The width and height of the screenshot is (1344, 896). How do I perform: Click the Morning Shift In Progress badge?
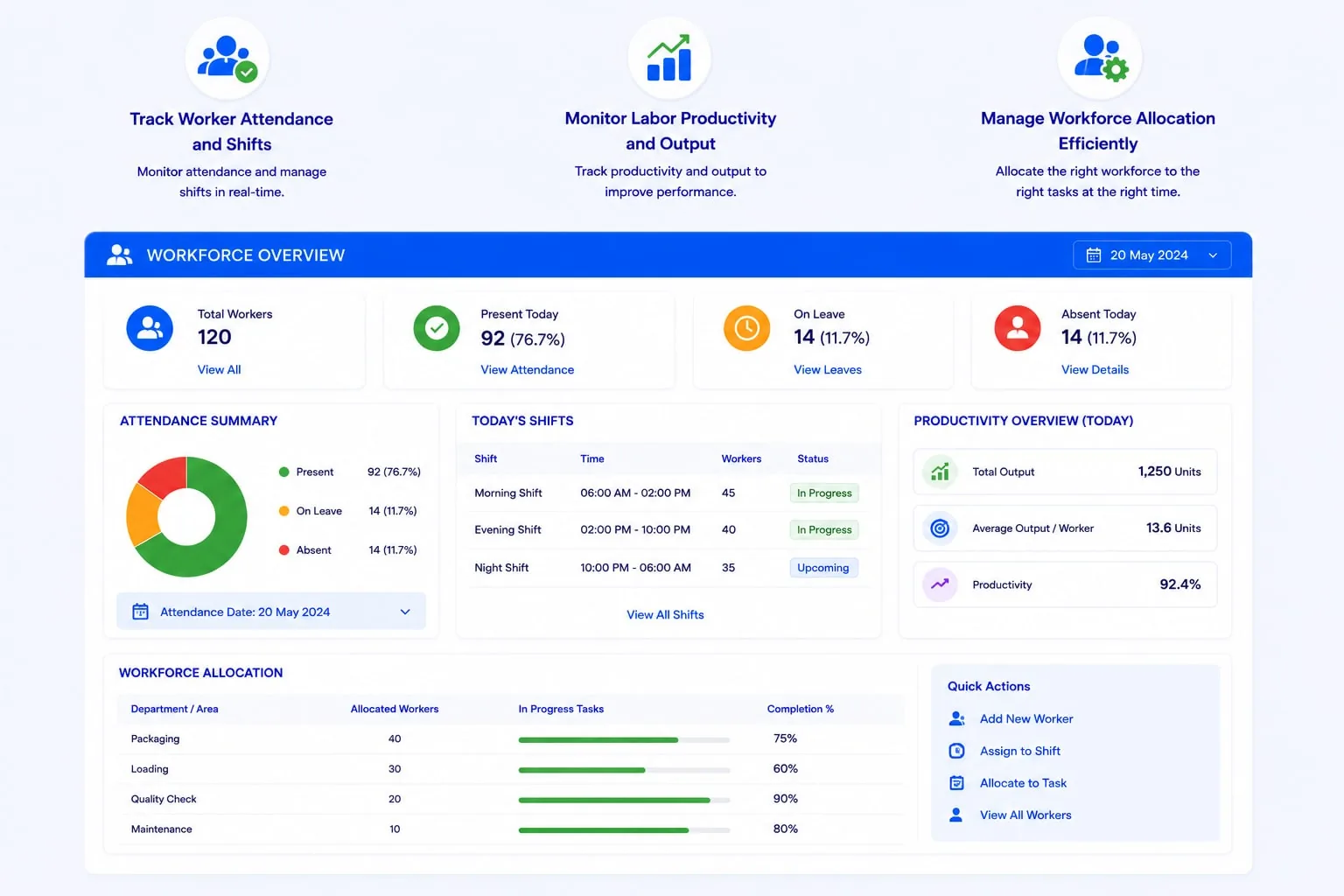[x=824, y=493]
